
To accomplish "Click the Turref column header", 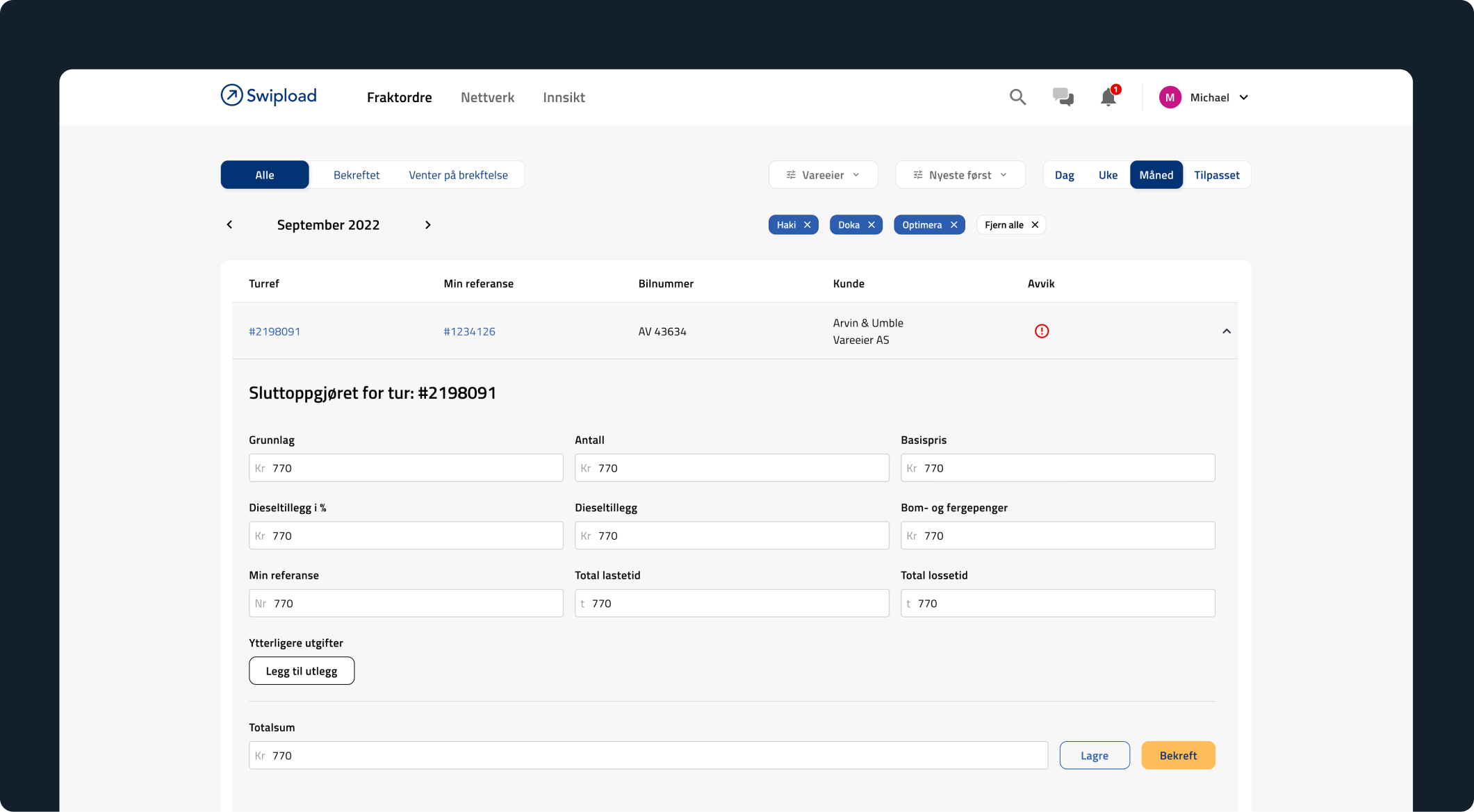I will tap(264, 283).
